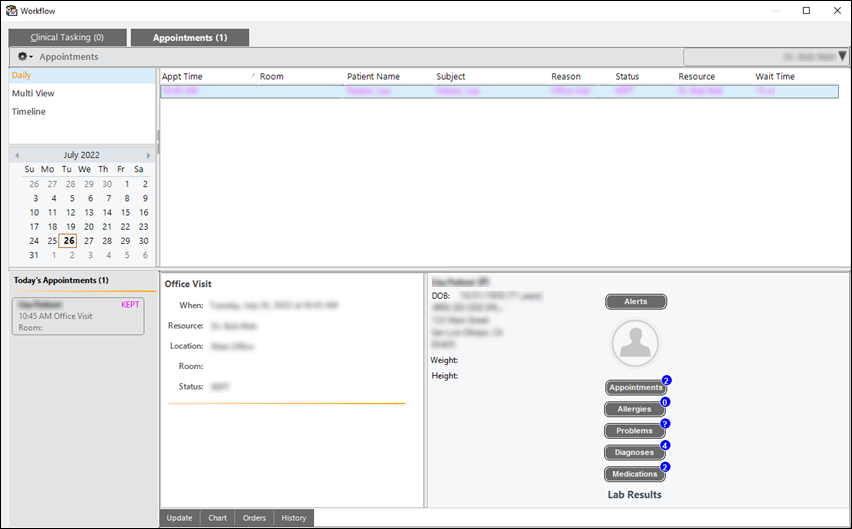Open the gear settings menu beside Appointments
This screenshot has width=852, height=529.
coord(25,56)
